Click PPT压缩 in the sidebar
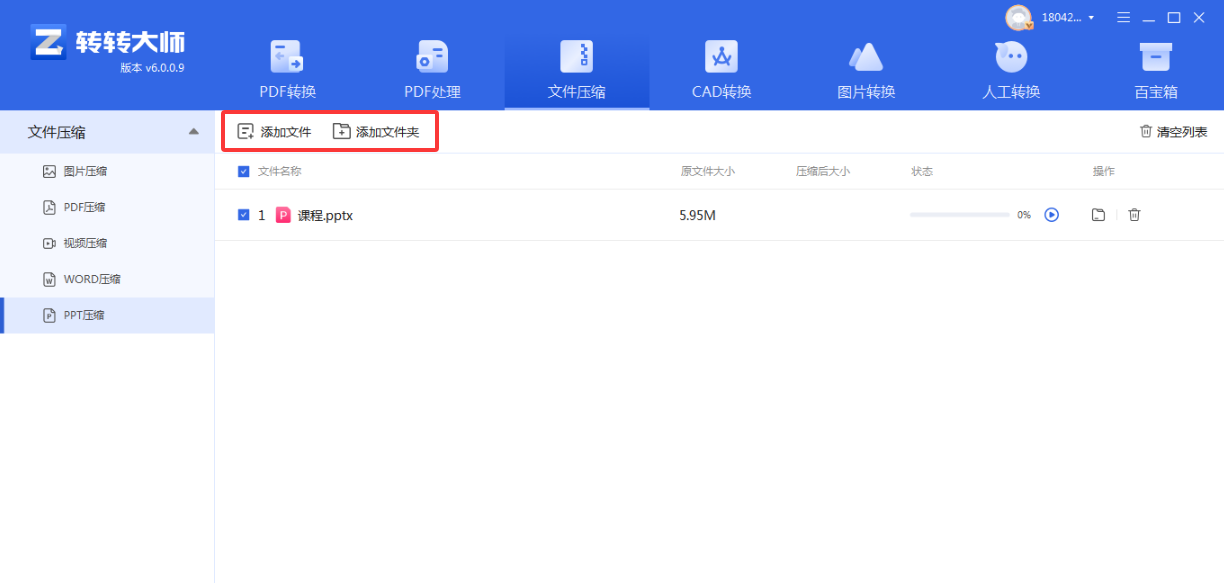 pos(107,315)
